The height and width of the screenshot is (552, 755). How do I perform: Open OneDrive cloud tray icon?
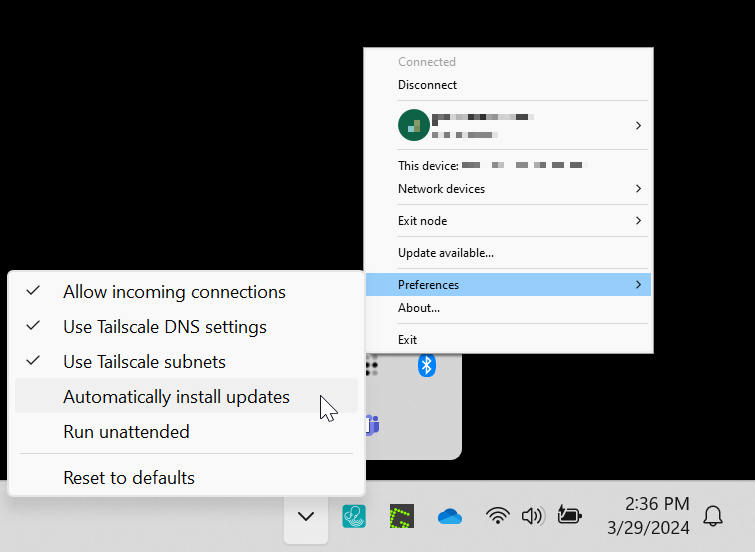coord(450,517)
